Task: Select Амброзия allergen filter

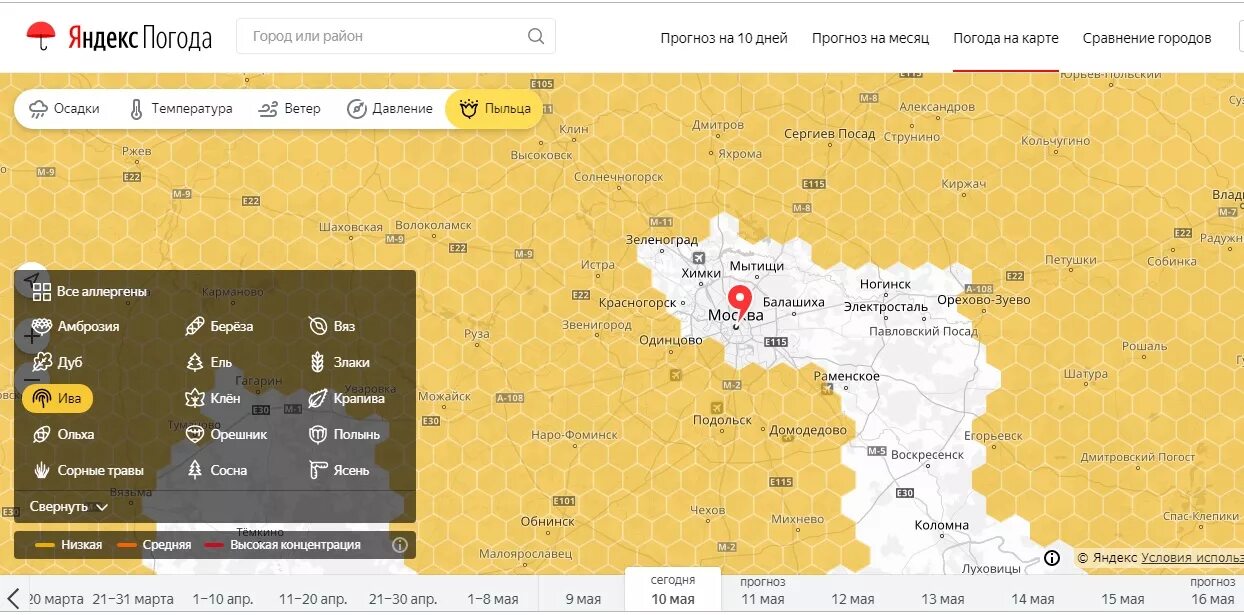Action: point(76,326)
